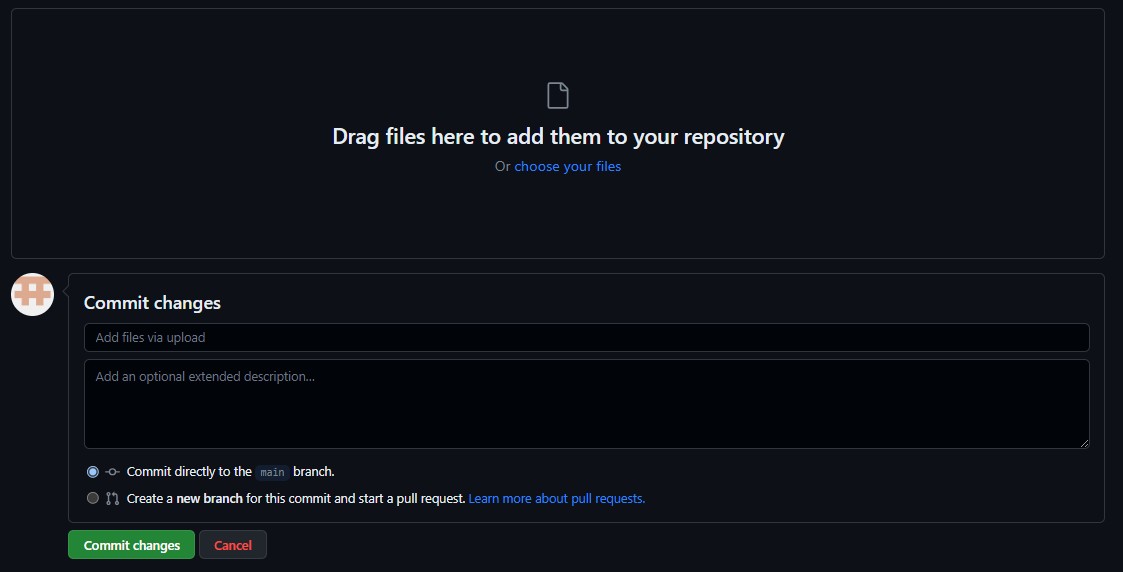The image size is (1123, 572).
Task: Select the 'Create a new branch' radio button
Action: (x=93, y=498)
